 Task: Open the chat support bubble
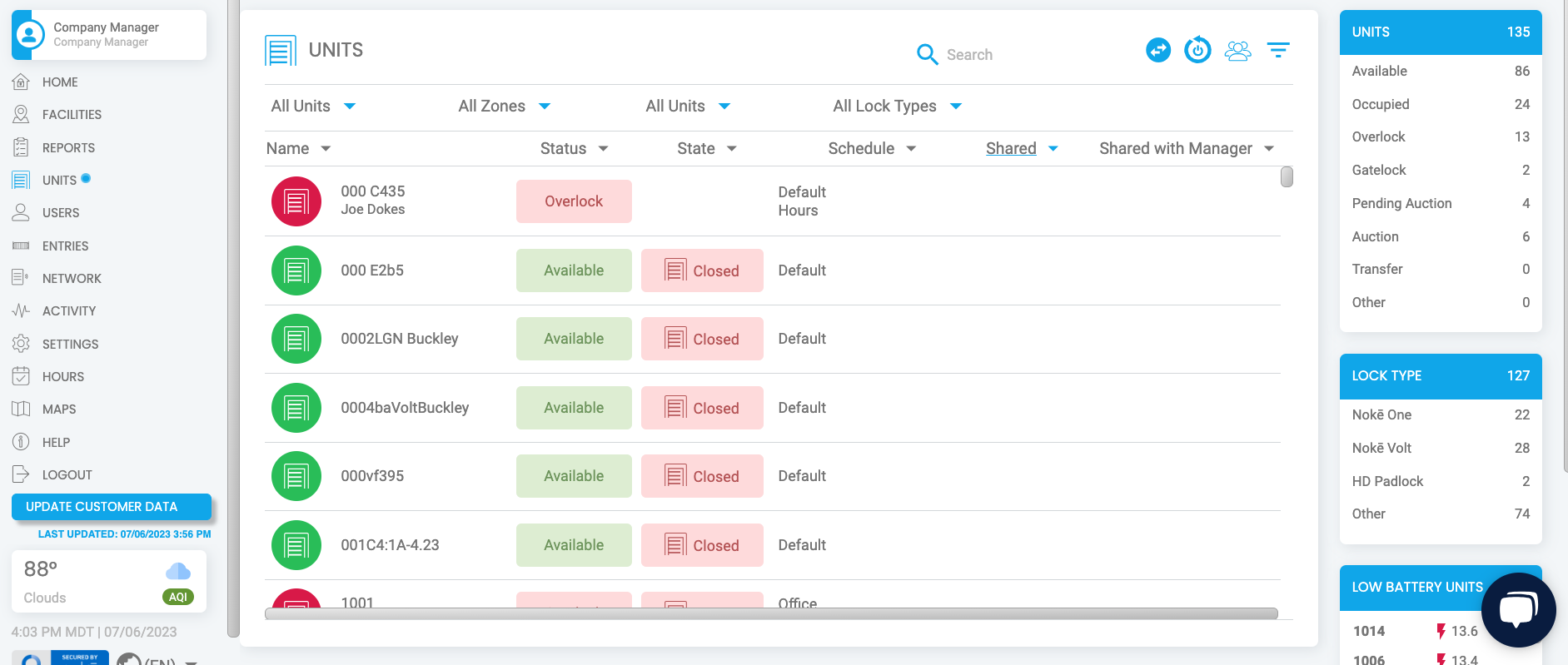point(1518,609)
